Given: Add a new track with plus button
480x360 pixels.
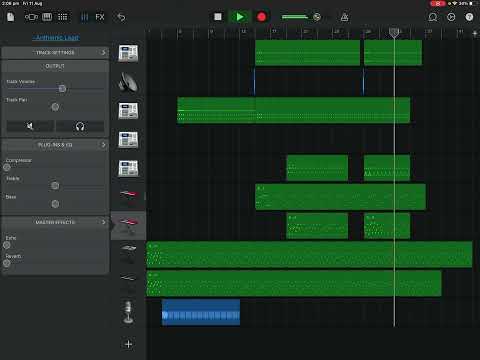Looking at the screenshot, I should point(128,344).
